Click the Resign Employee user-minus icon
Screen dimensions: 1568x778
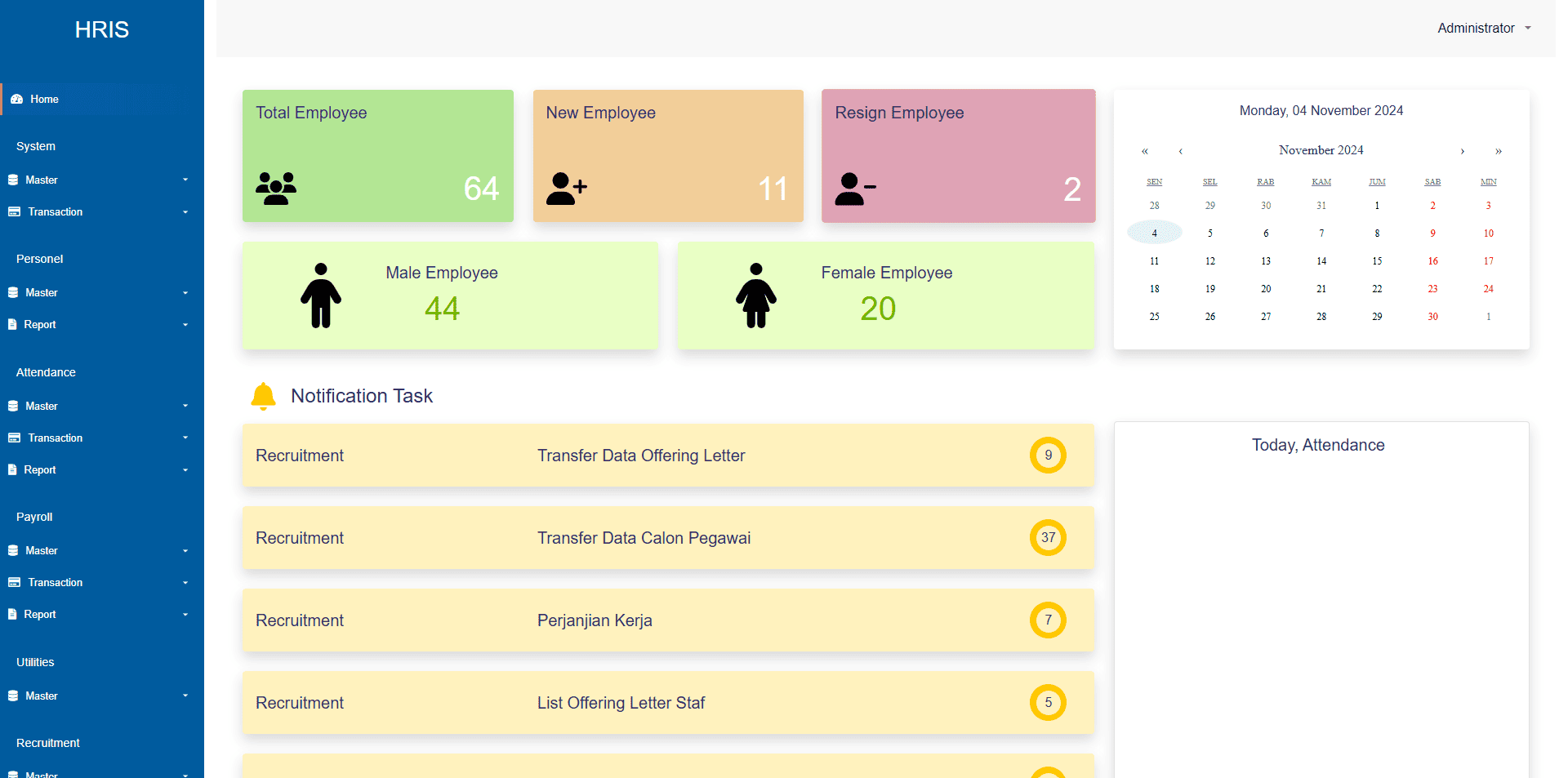pos(854,189)
